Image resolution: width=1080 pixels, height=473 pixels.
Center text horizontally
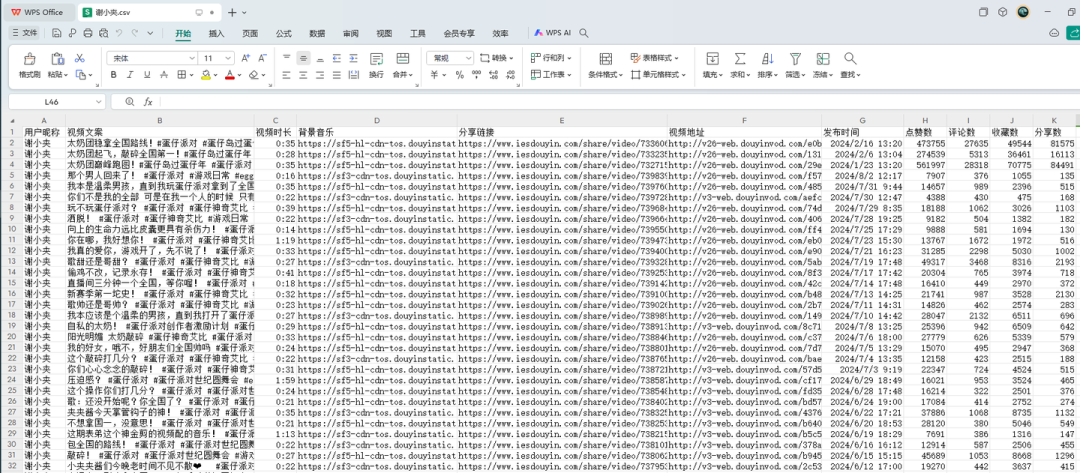coord(303,74)
